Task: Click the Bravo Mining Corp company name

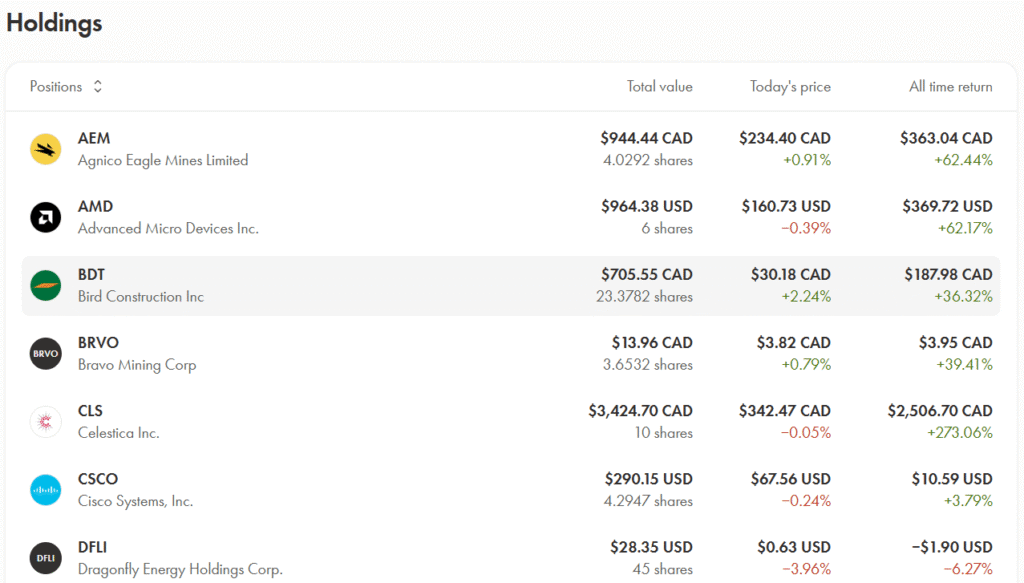Action: [x=137, y=365]
